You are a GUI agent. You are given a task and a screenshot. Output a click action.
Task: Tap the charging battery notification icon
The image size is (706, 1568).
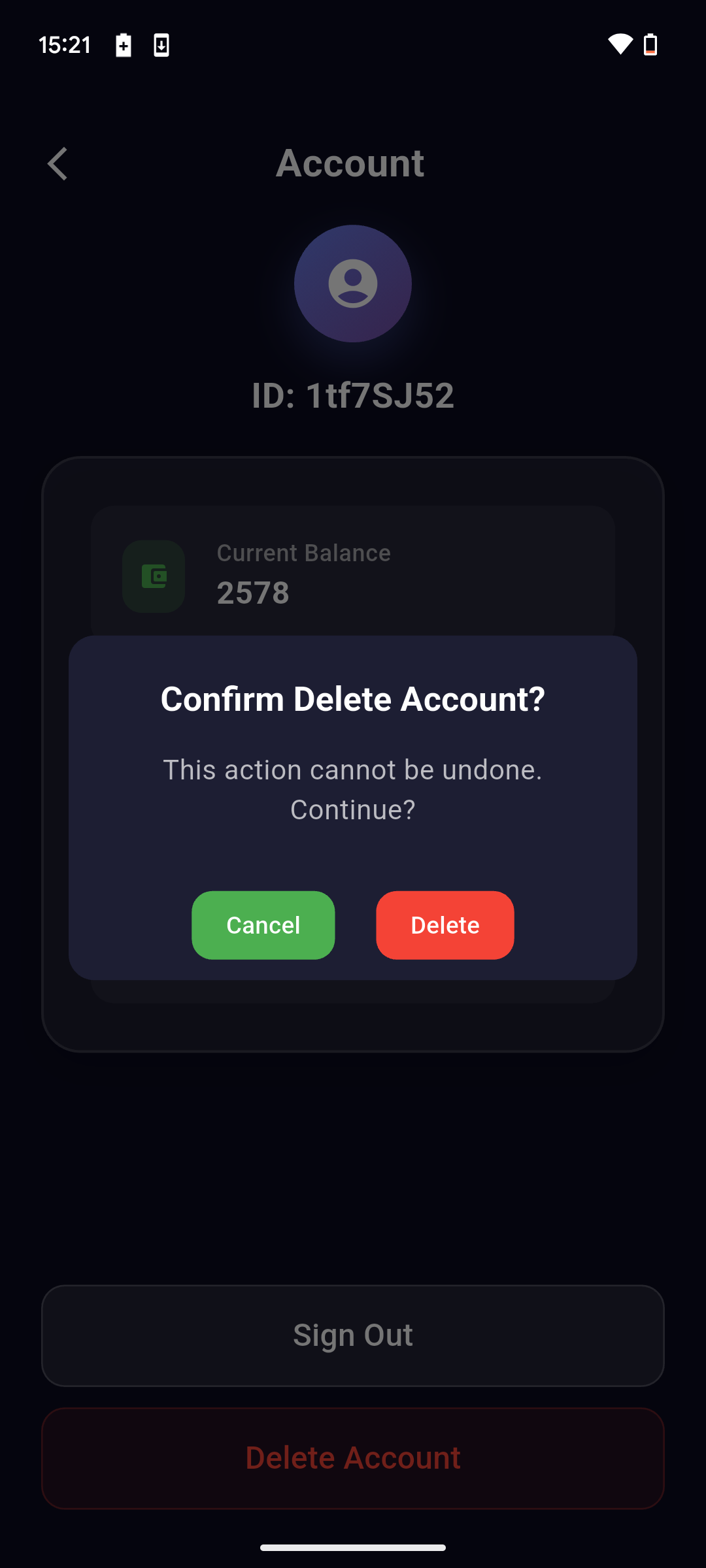tap(124, 45)
